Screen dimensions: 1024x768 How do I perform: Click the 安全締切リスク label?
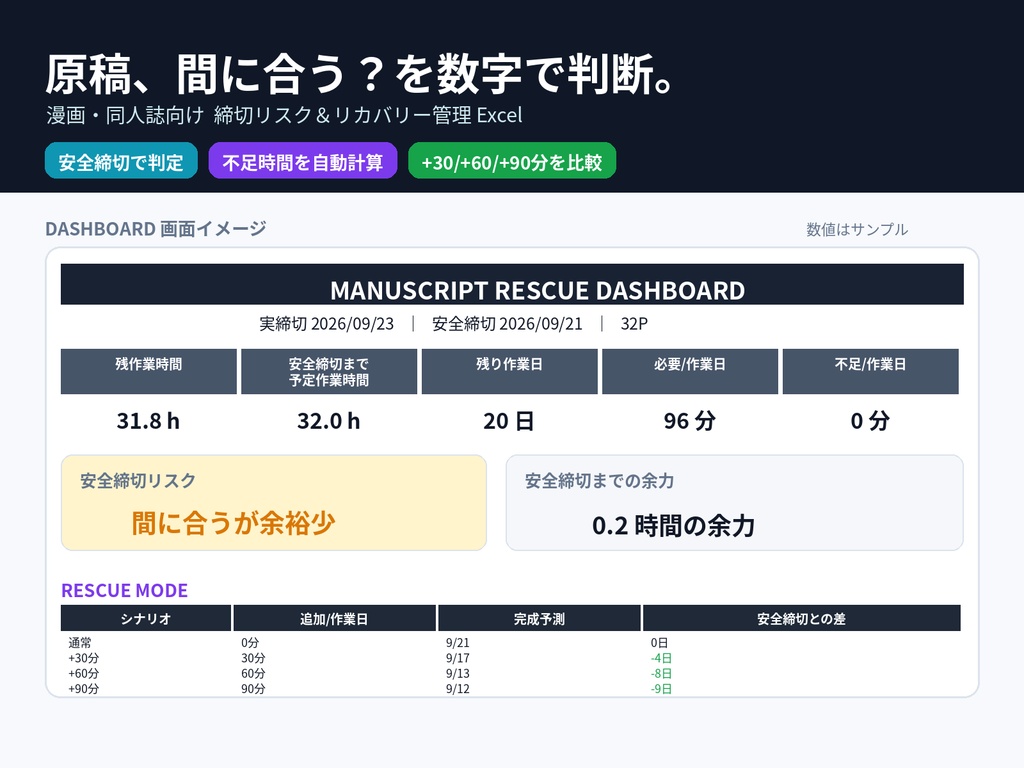pos(138,481)
